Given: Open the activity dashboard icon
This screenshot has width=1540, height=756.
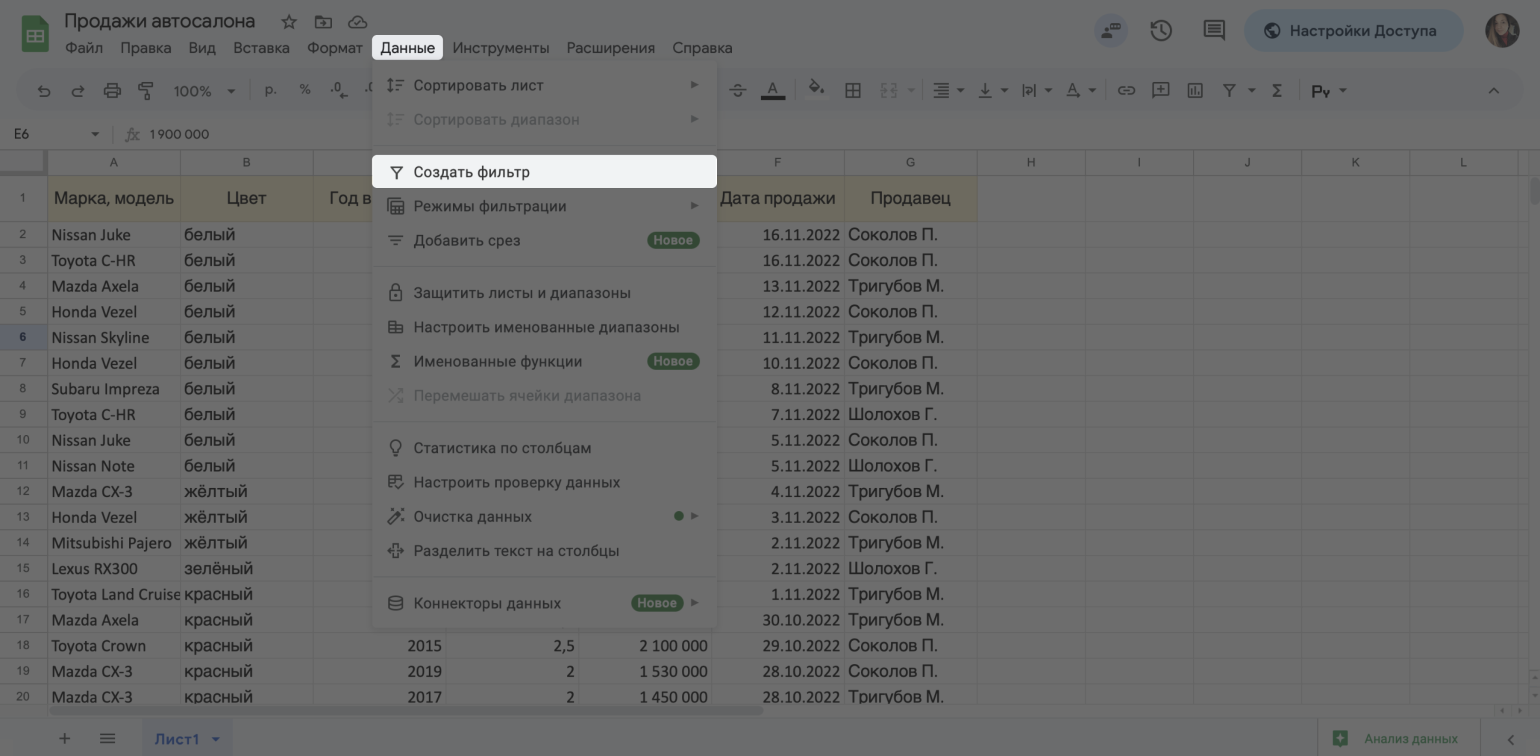Looking at the screenshot, I should pos(1111,30).
